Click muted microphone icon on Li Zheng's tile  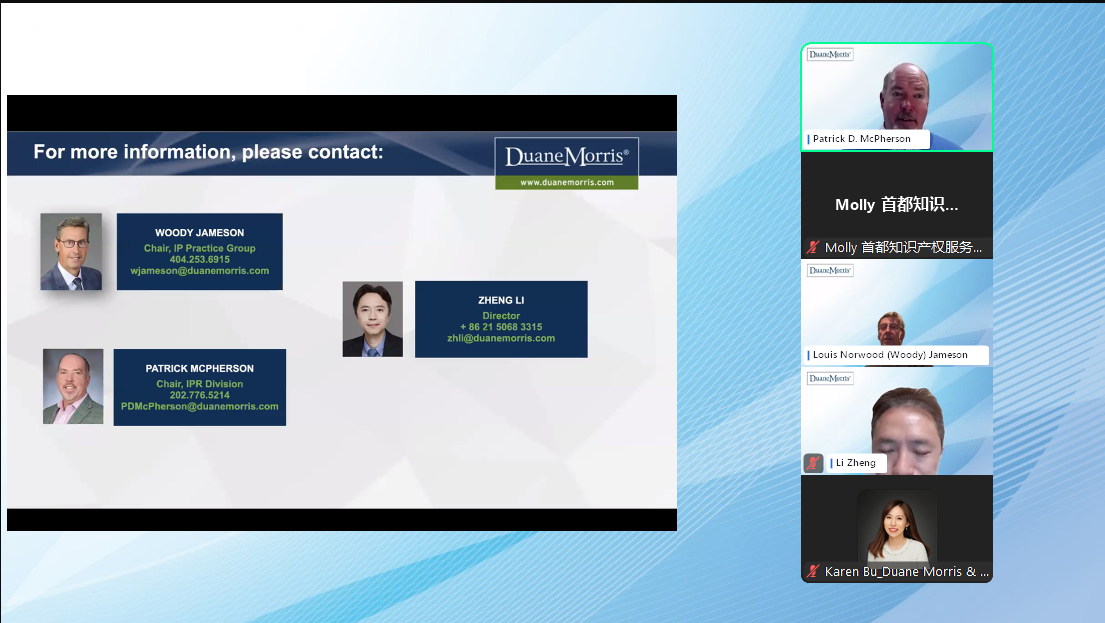[x=813, y=463]
